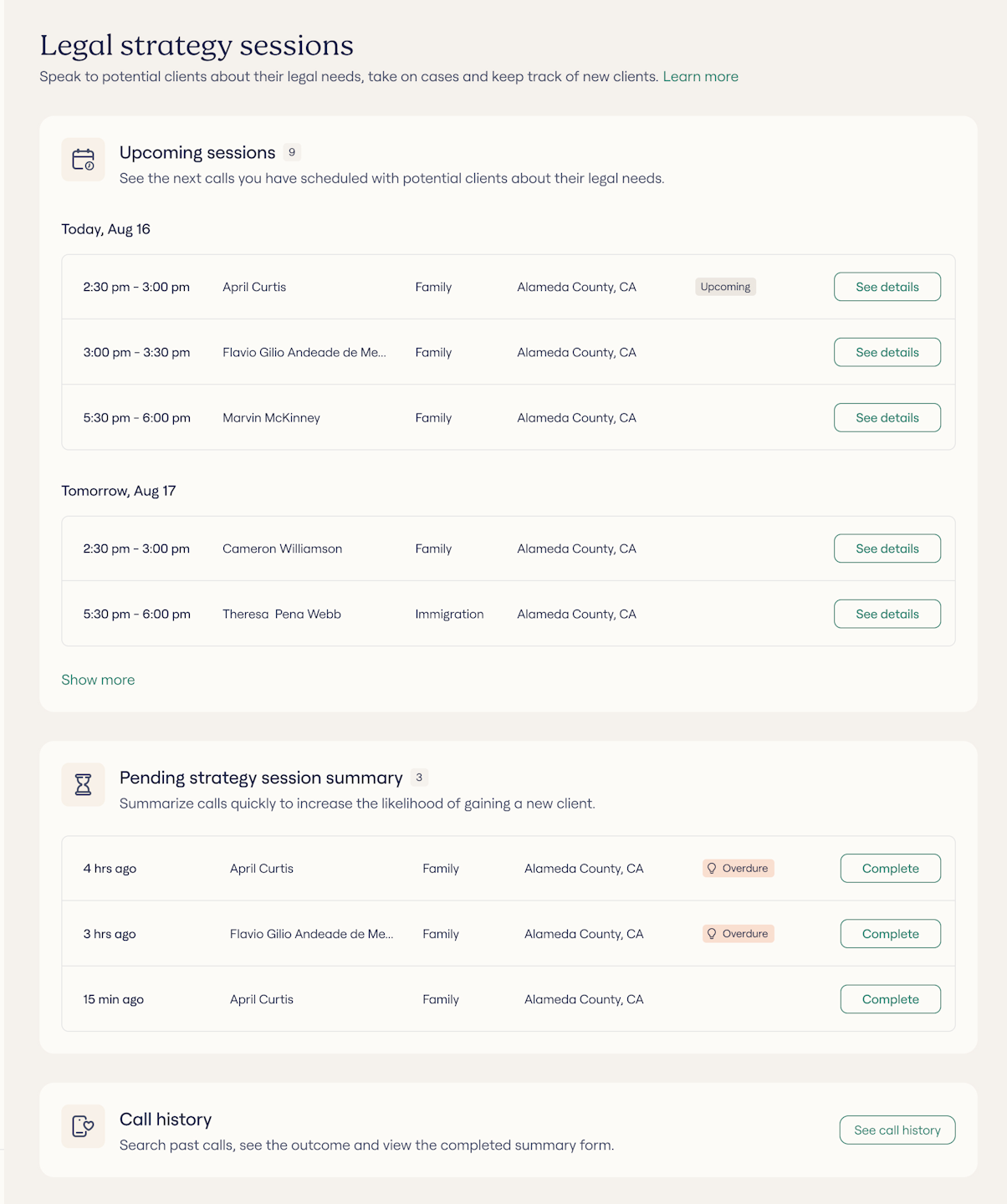Open the Learn more link
This screenshot has height=1204, width=1007.
(700, 77)
